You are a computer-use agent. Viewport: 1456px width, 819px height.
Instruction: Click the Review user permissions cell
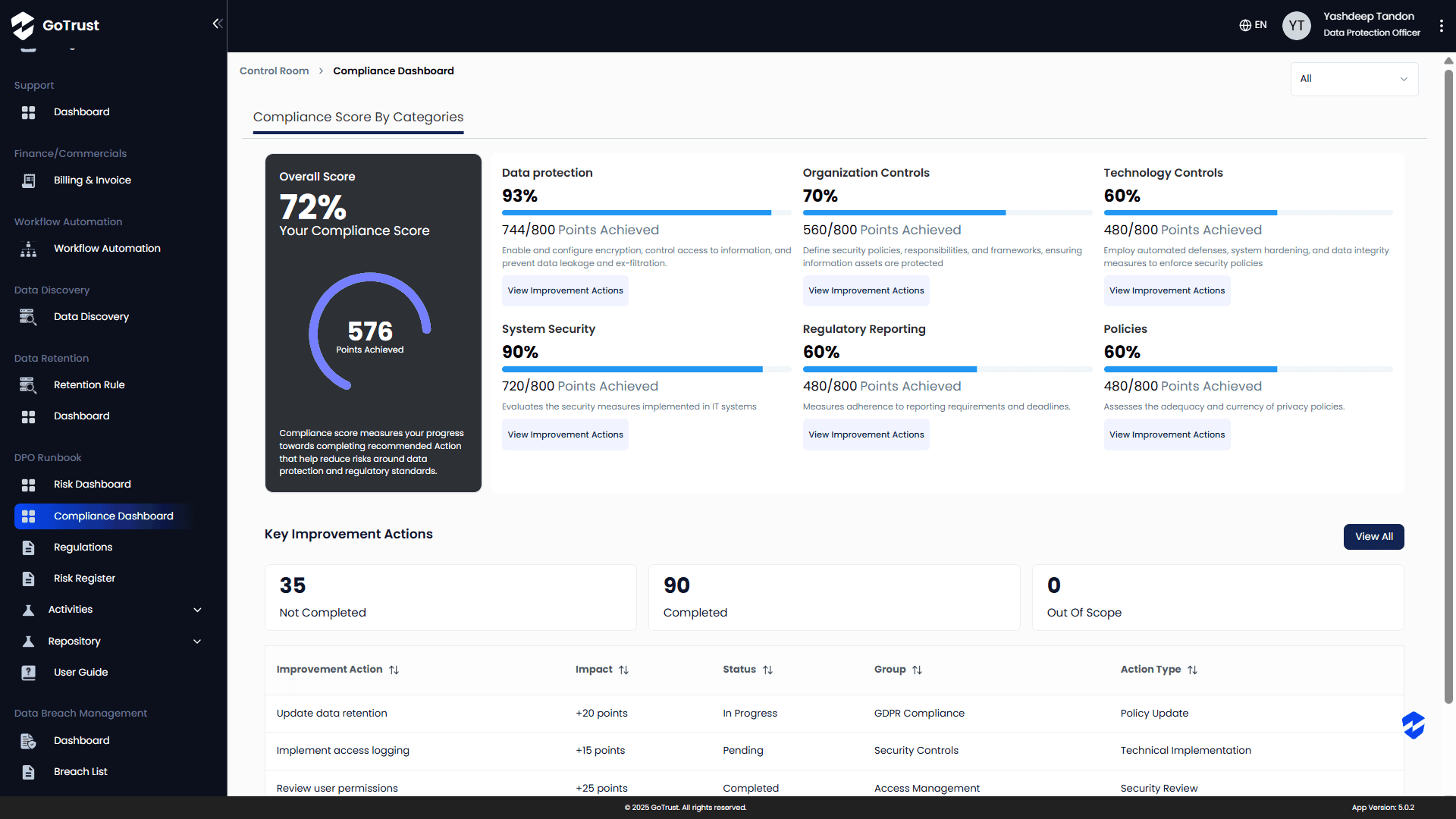(337, 789)
